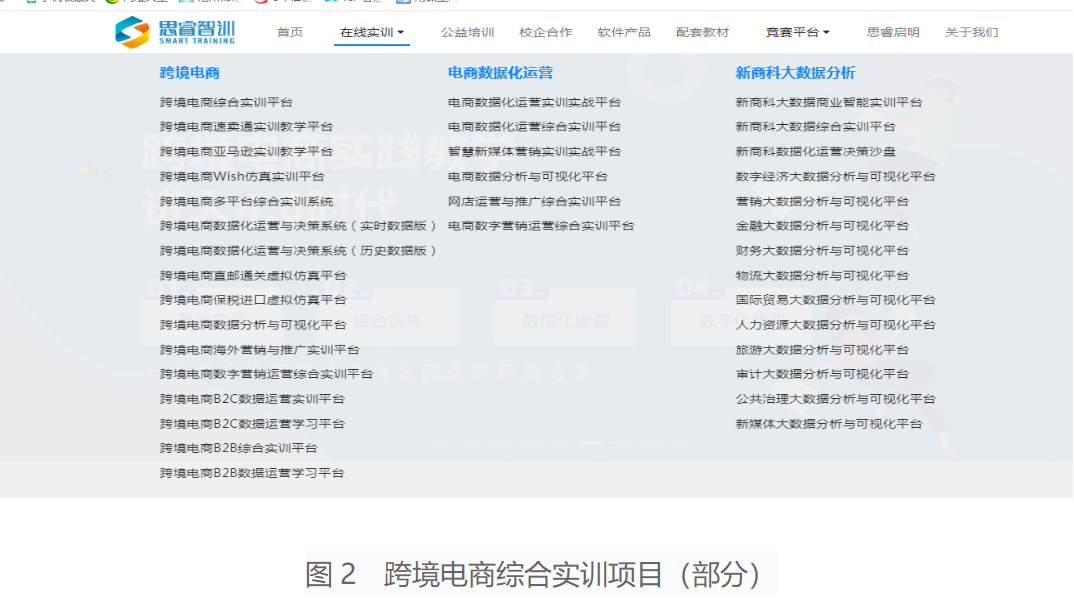Open 智慧新媒体营销实训实战平台
1074x607 pixels.
pos(534,152)
